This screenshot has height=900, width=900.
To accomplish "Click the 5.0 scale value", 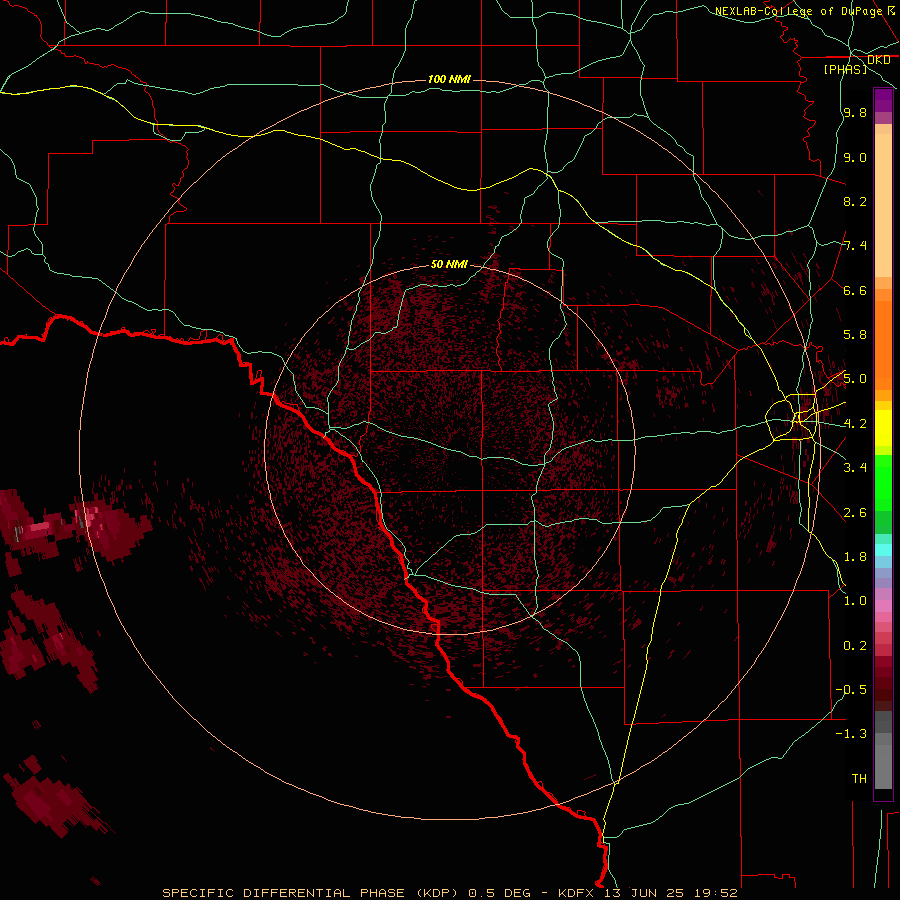I will [855, 379].
